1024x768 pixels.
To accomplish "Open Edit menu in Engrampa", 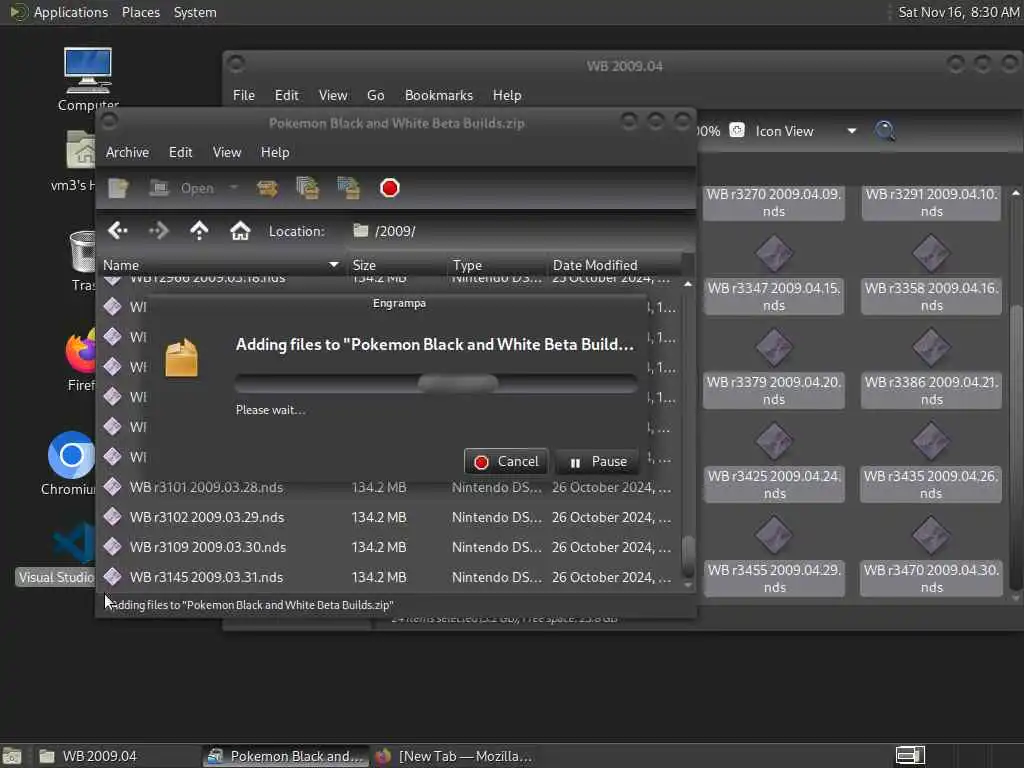I will (x=180, y=152).
